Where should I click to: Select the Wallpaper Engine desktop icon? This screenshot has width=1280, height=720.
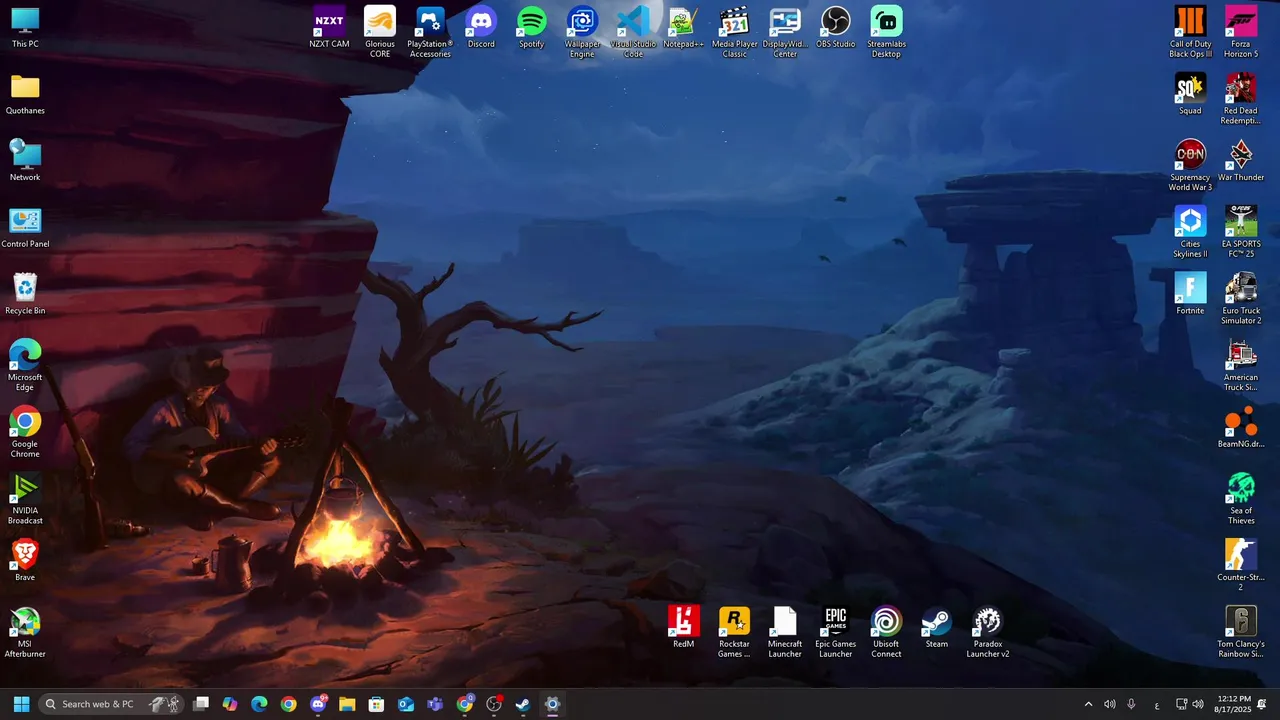click(582, 32)
